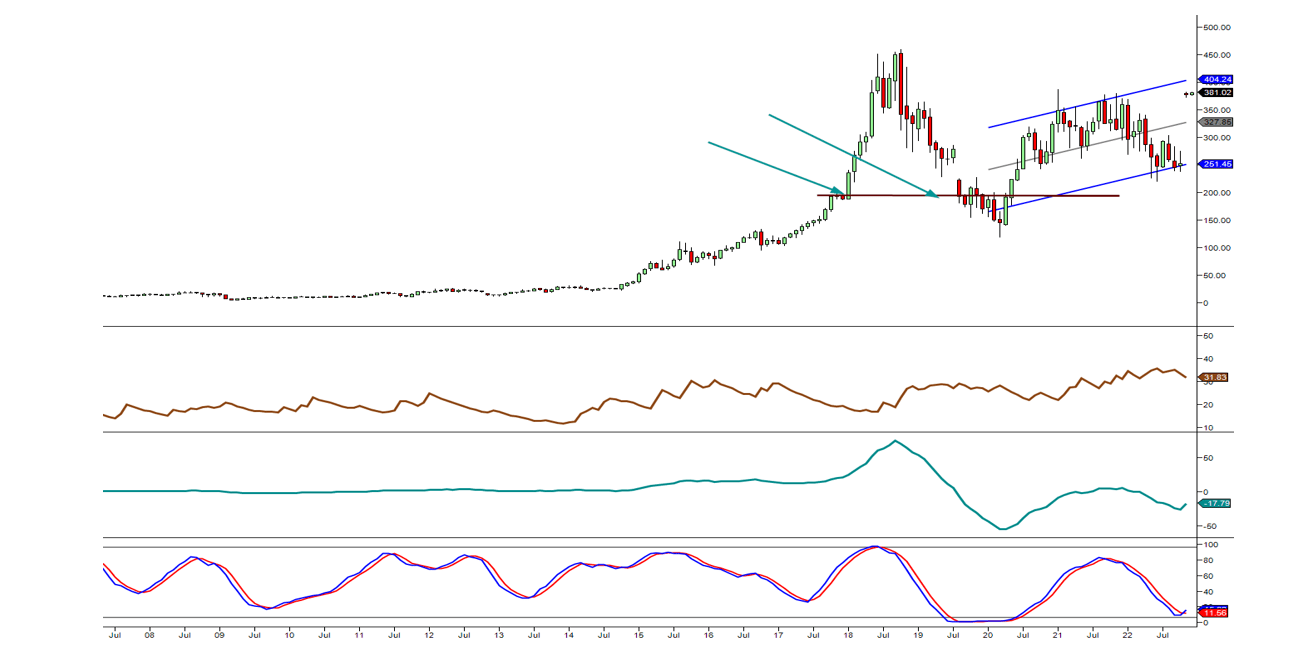Click the 14 year label on time axis
The height and width of the screenshot is (667, 1291).
[568, 634]
